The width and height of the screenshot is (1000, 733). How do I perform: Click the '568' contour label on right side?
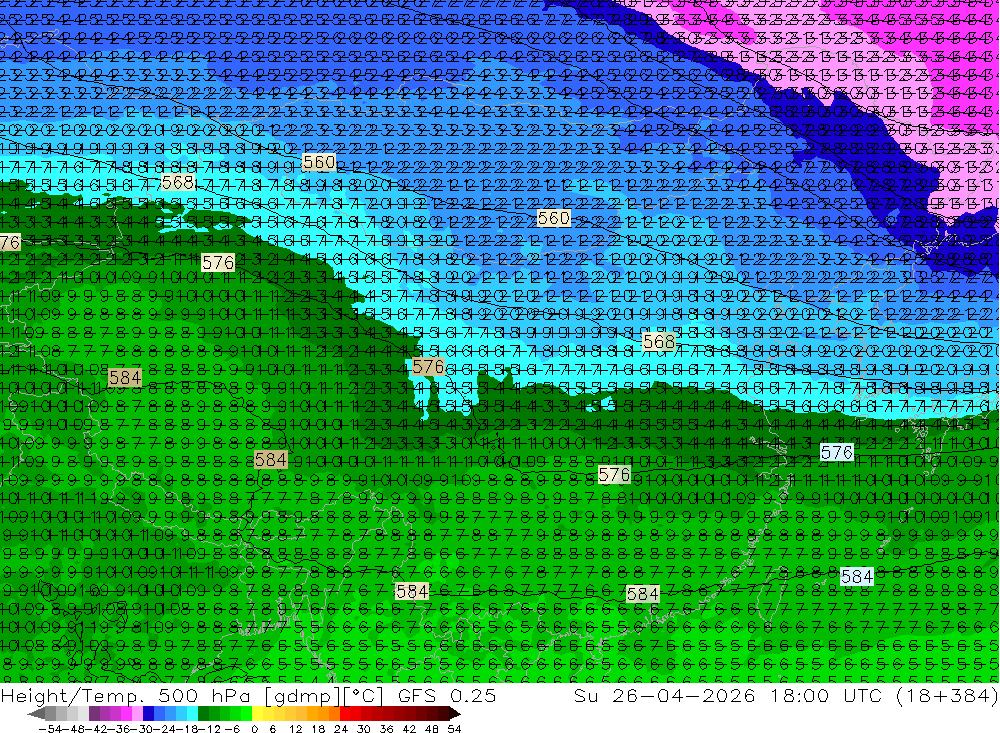(x=658, y=341)
